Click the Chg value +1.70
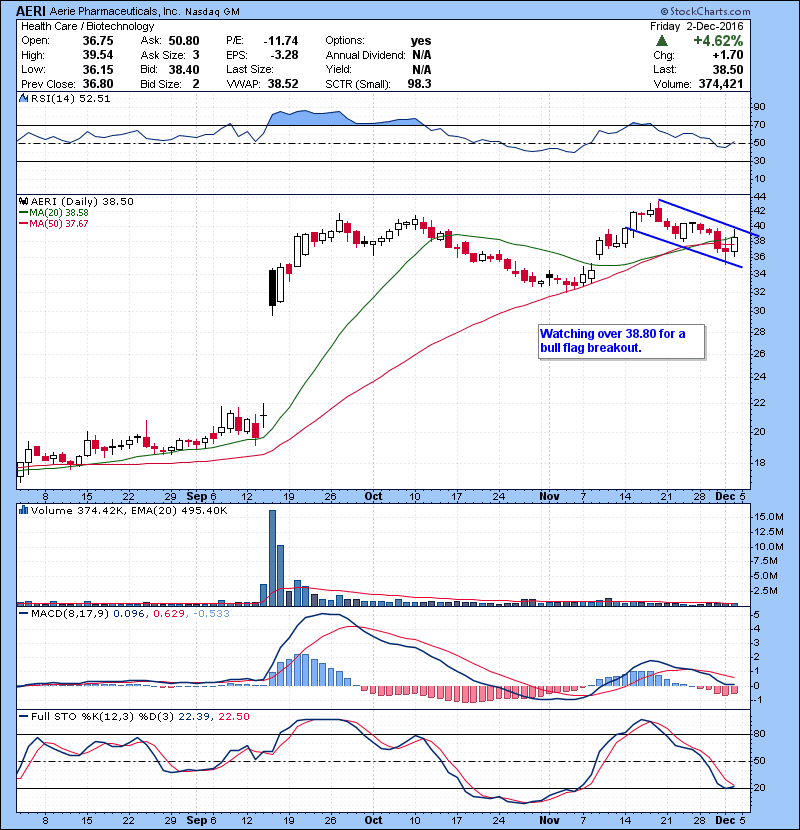This screenshot has height=830, width=800. coord(727,55)
